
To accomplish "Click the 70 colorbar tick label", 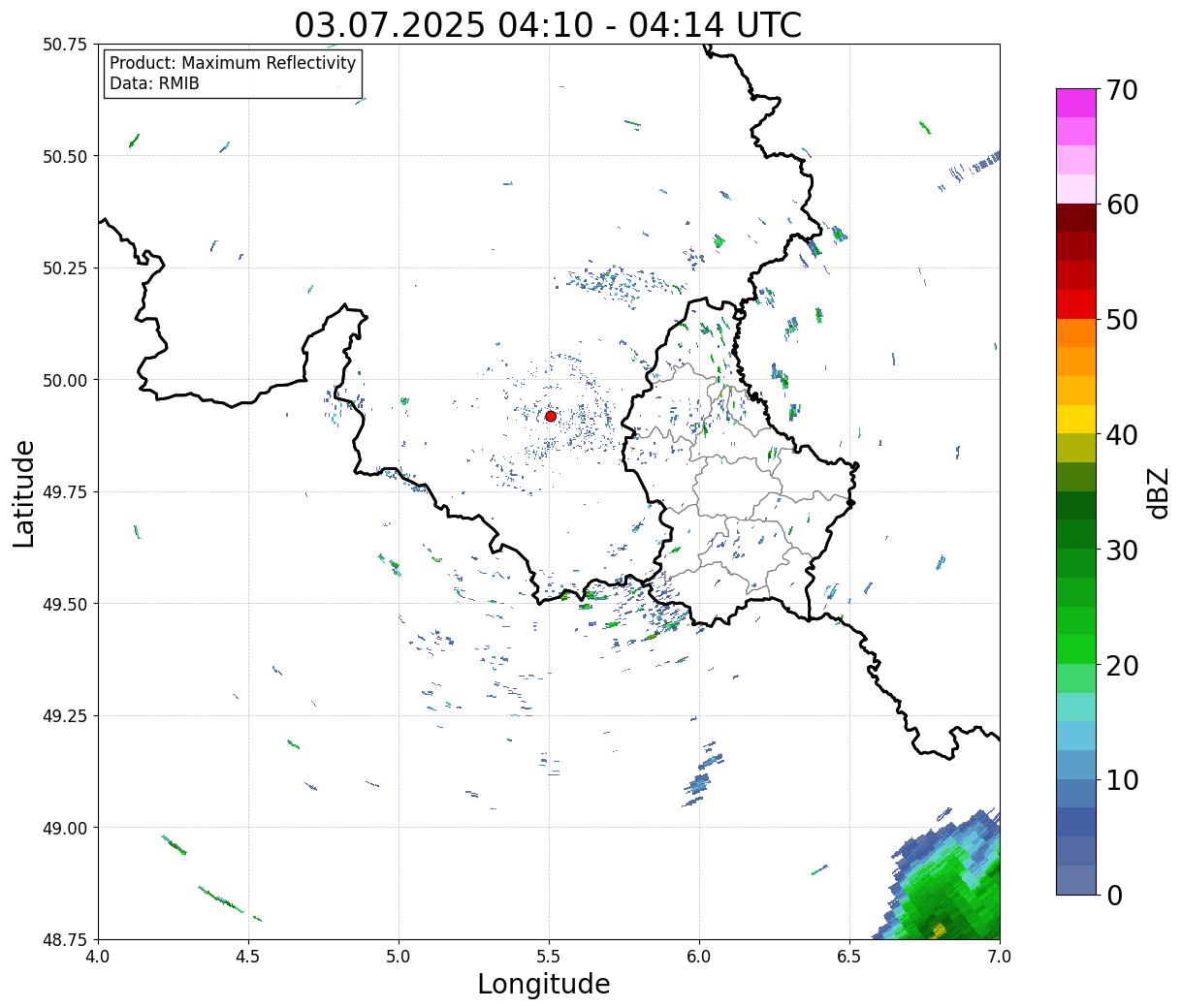I will click(x=1122, y=90).
